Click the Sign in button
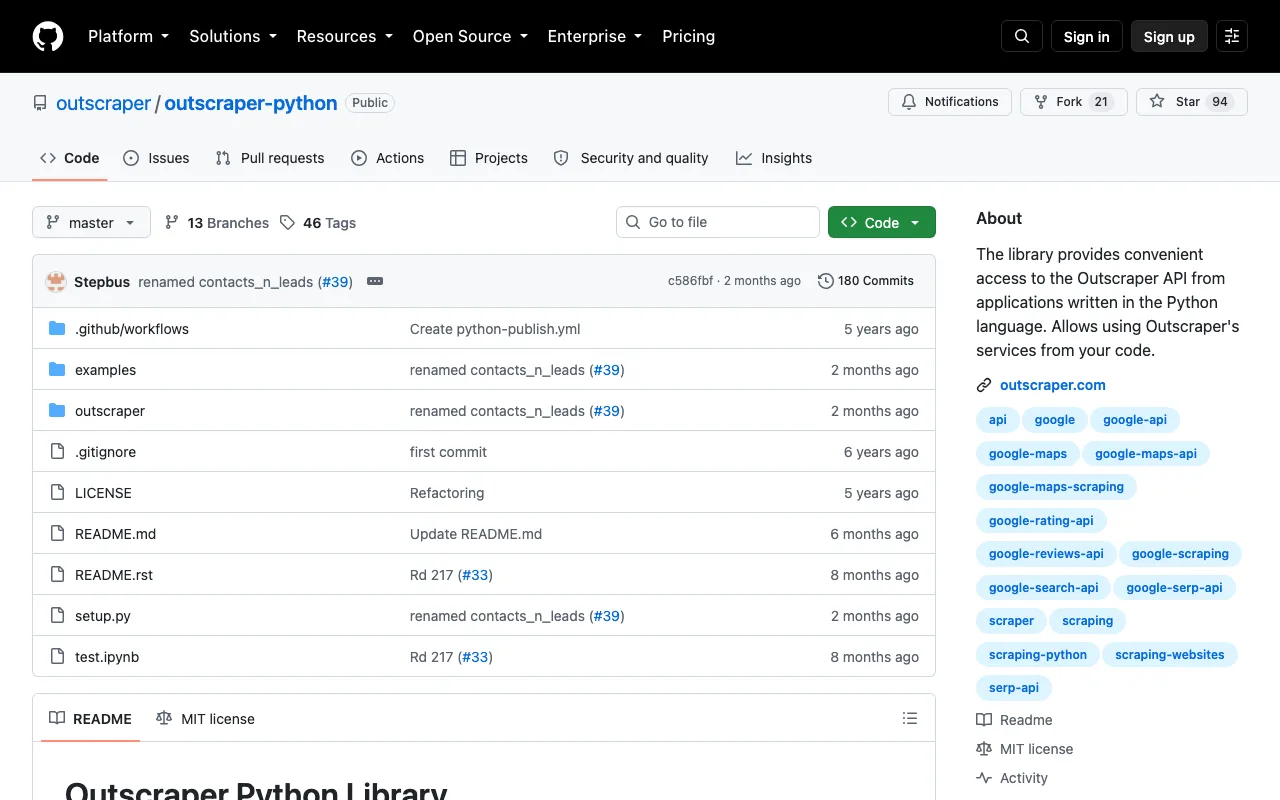This screenshot has height=800, width=1280. (x=1087, y=36)
